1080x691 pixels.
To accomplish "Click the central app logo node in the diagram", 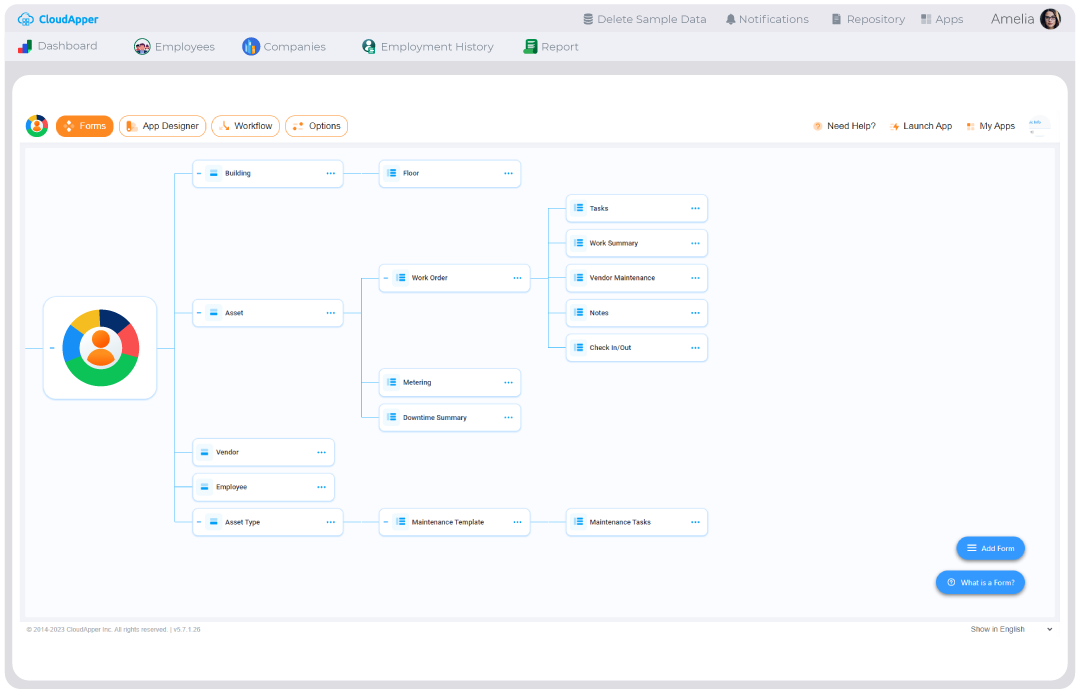I will (x=100, y=347).
